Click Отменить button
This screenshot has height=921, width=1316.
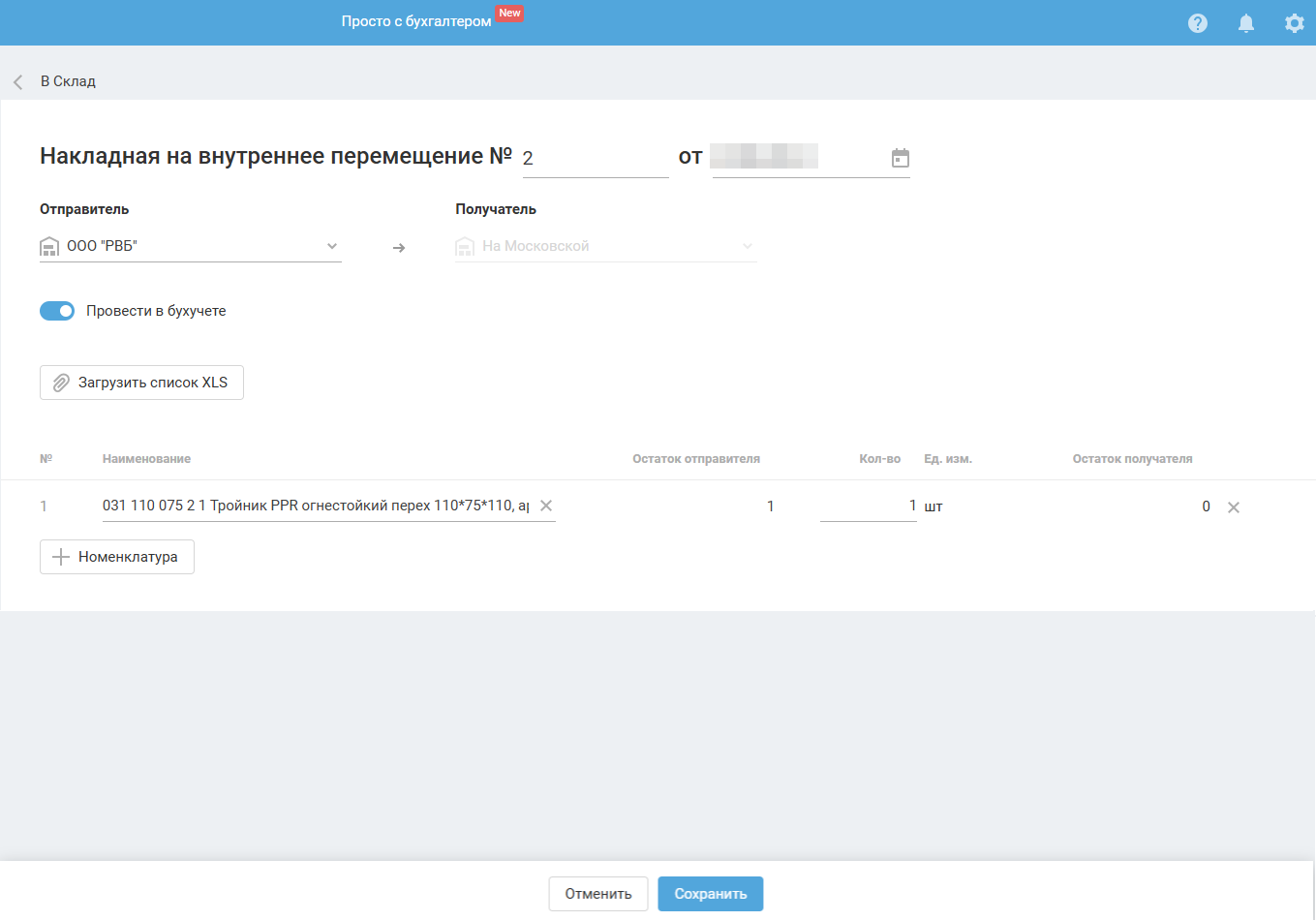point(598,894)
